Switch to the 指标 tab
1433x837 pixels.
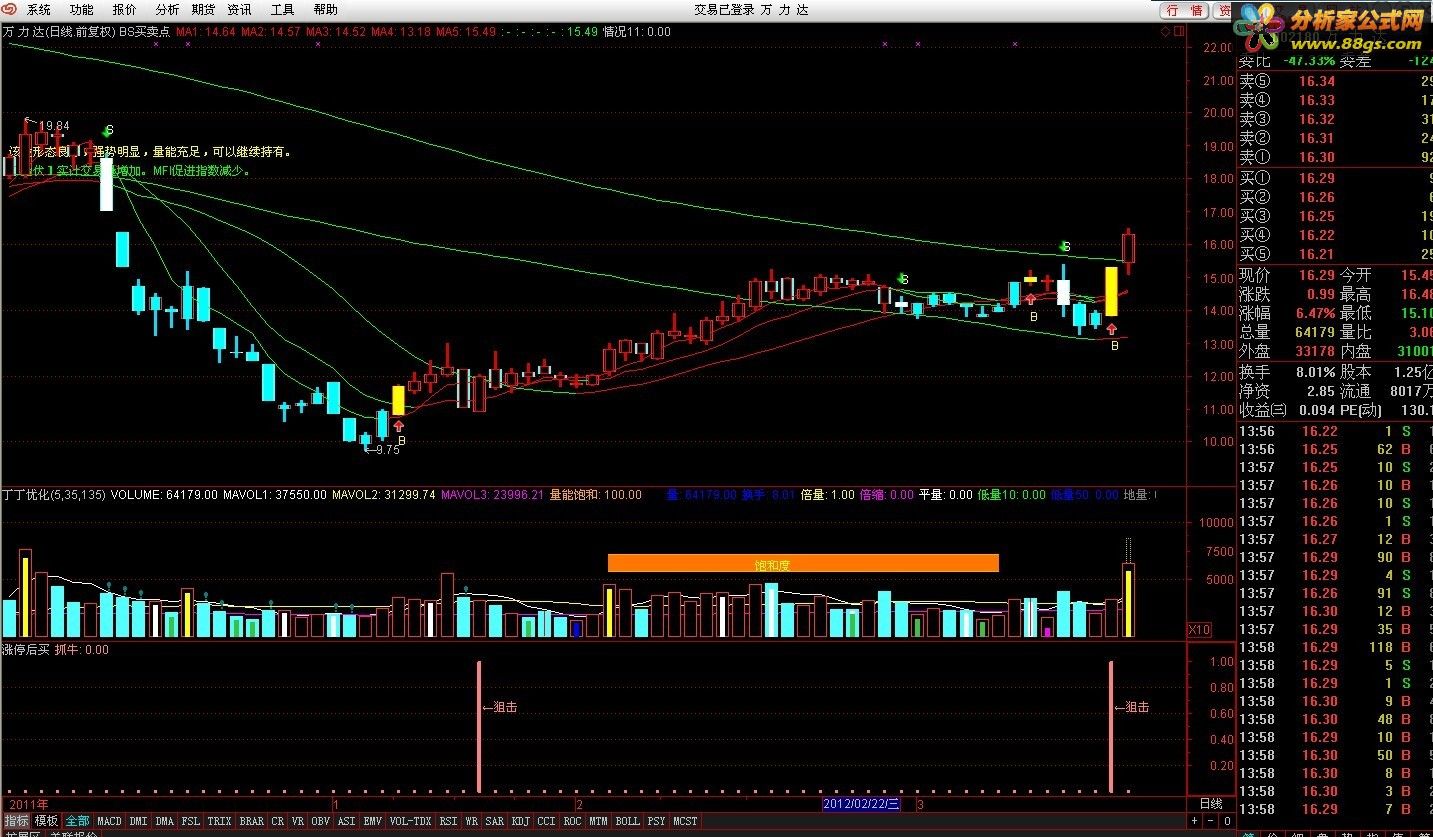pos(16,821)
